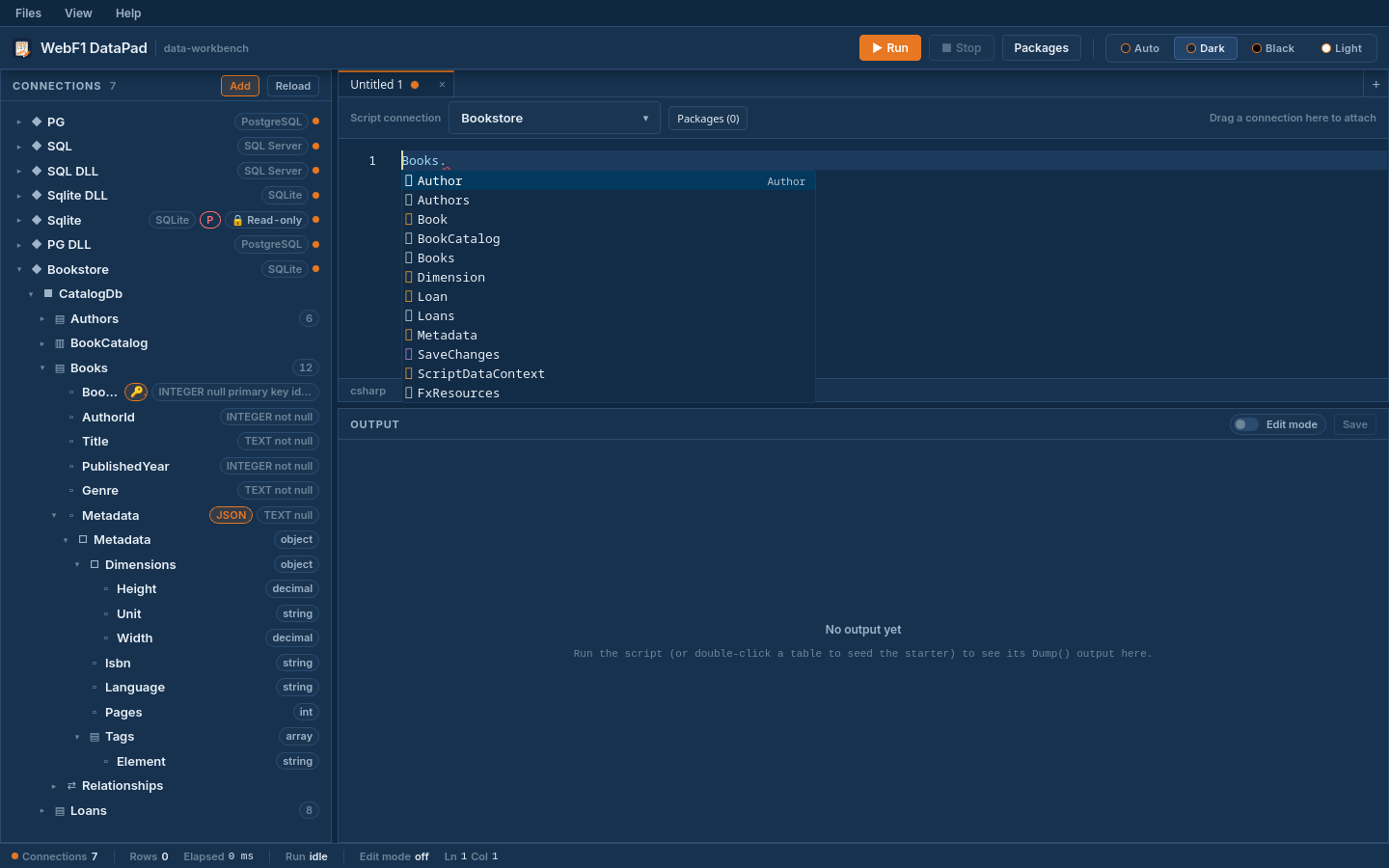Choose Authors from autocomplete list
Screen dimensions: 1389x868
click(x=609, y=200)
